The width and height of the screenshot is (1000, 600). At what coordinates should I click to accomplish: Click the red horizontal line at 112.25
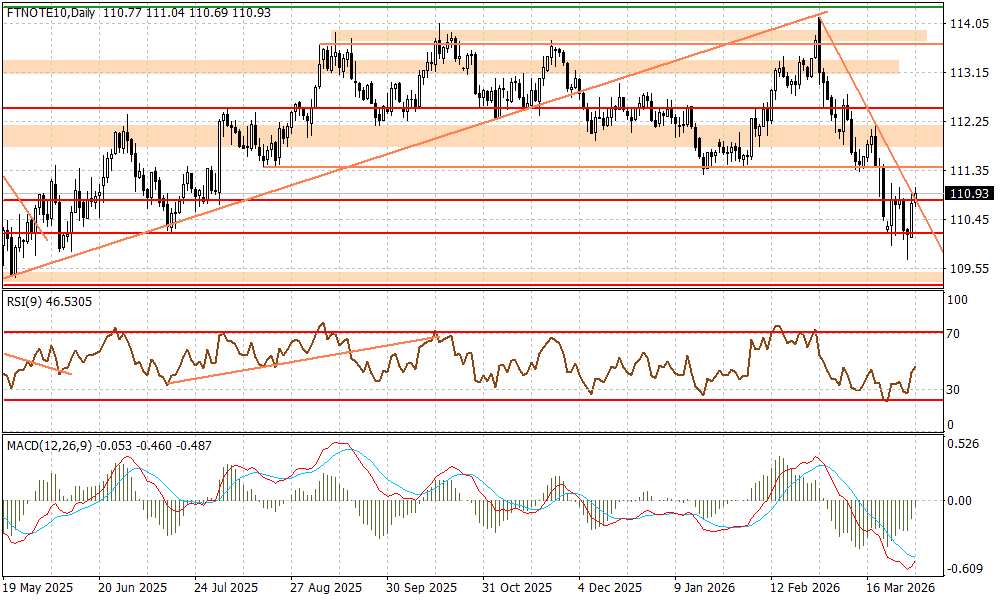click(470, 107)
